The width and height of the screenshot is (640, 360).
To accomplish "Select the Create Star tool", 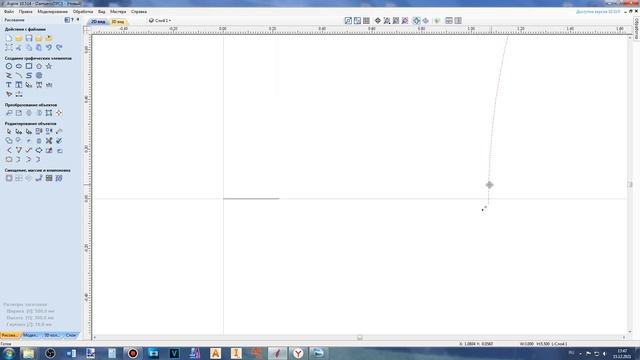I will click(49, 66).
